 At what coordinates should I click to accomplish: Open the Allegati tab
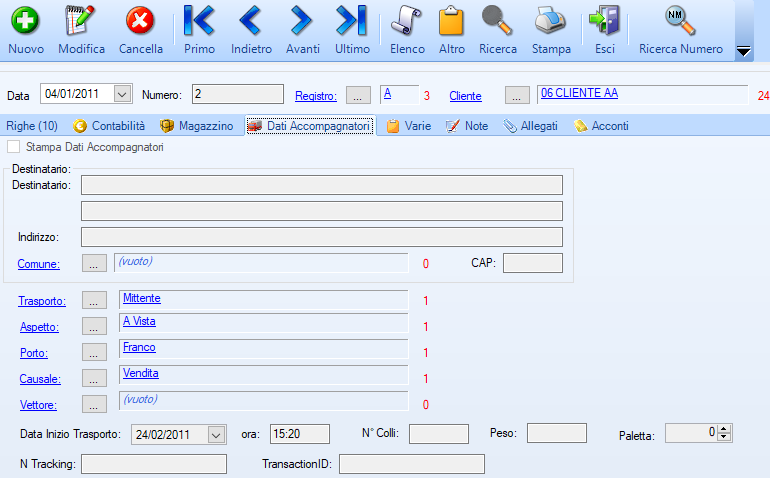point(530,126)
